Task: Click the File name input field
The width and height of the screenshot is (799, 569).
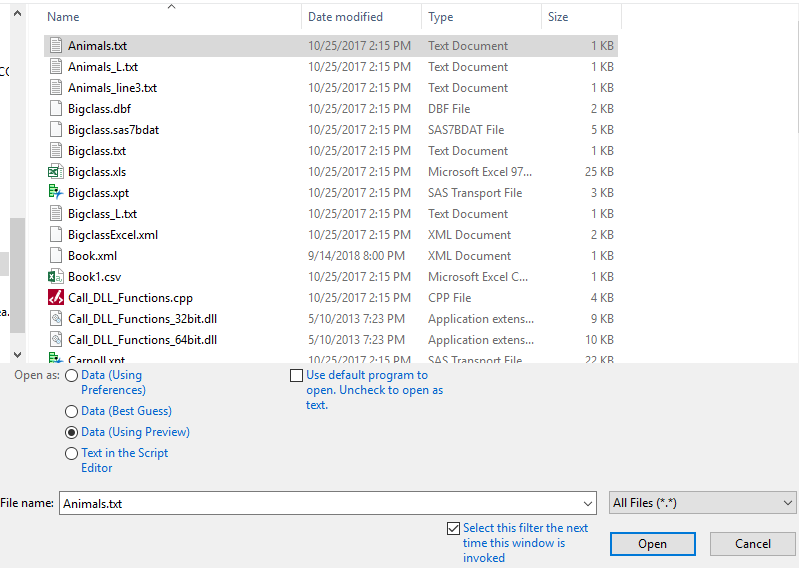Action: [320, 504]
